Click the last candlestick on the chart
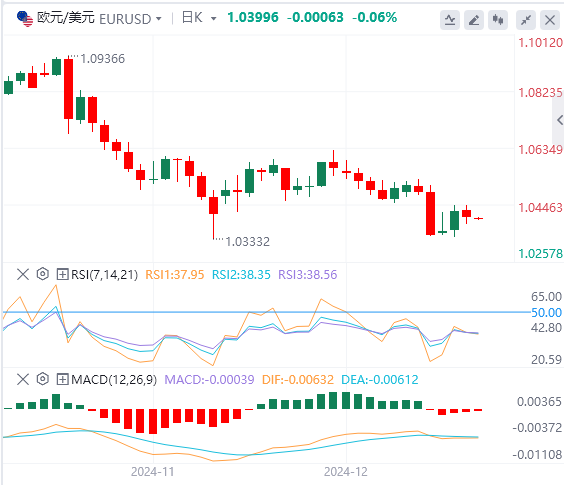This screenshot has width=564, height=485. coord(478,218)
